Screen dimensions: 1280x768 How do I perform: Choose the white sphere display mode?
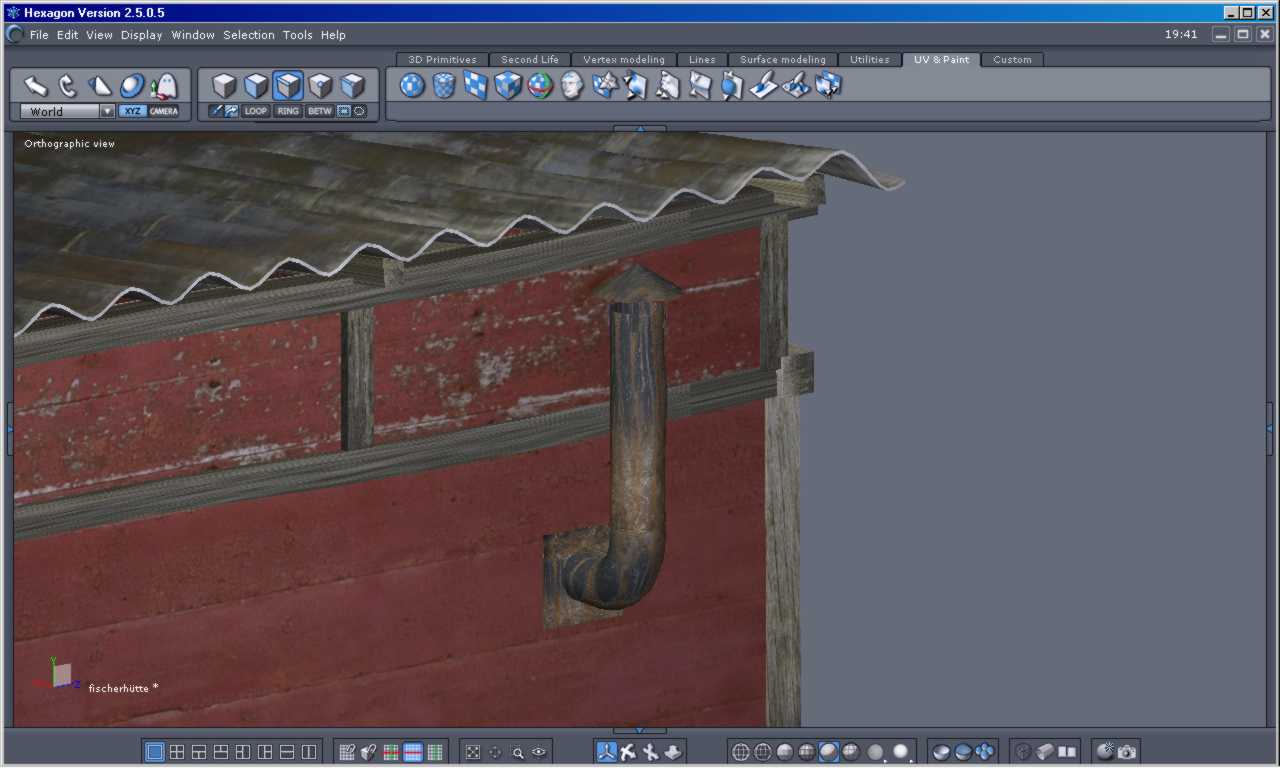tap(900, 752)
